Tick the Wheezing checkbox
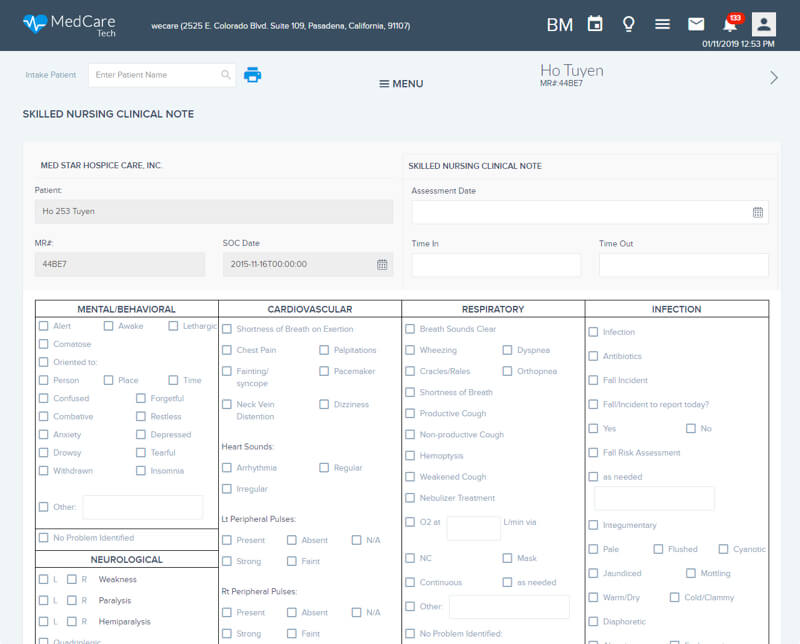 click(x=410, y=350)
